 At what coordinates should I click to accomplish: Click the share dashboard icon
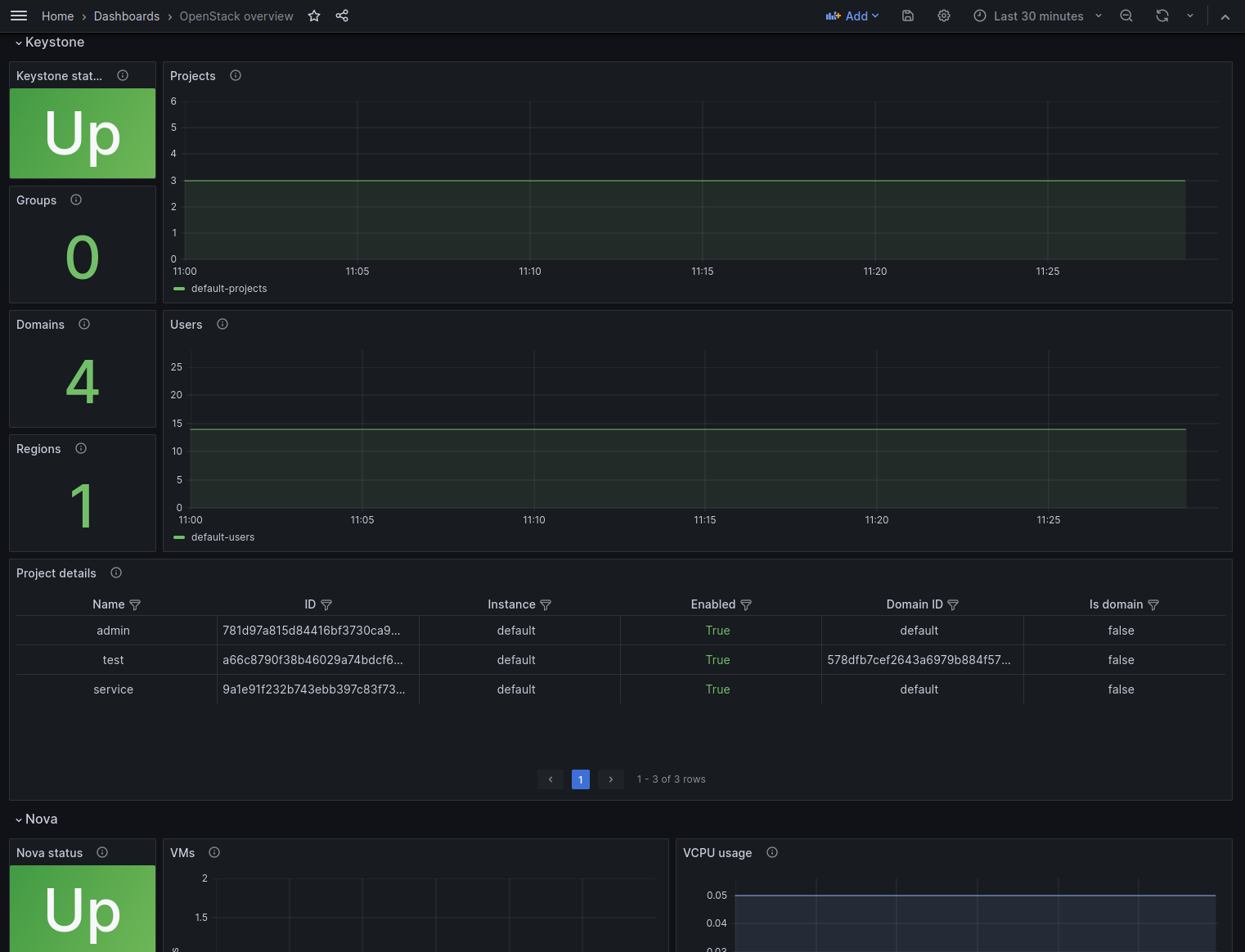click(342, 16)
